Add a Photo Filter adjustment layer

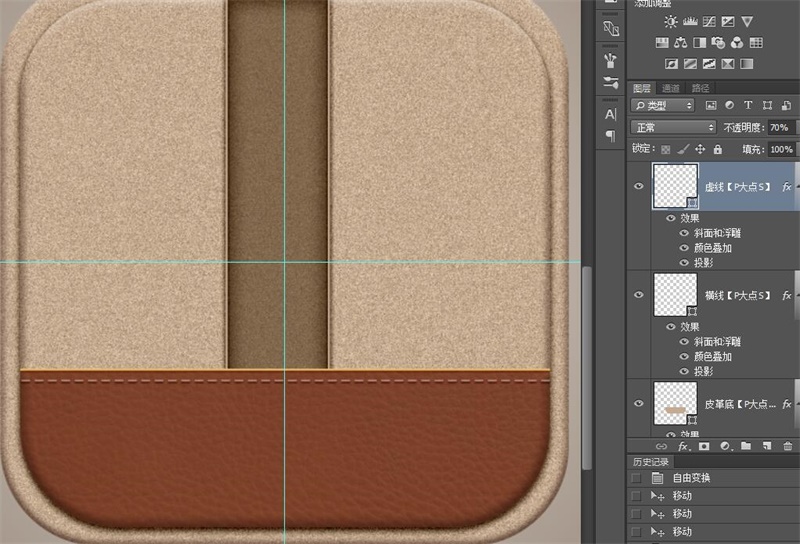click(718, 43)
